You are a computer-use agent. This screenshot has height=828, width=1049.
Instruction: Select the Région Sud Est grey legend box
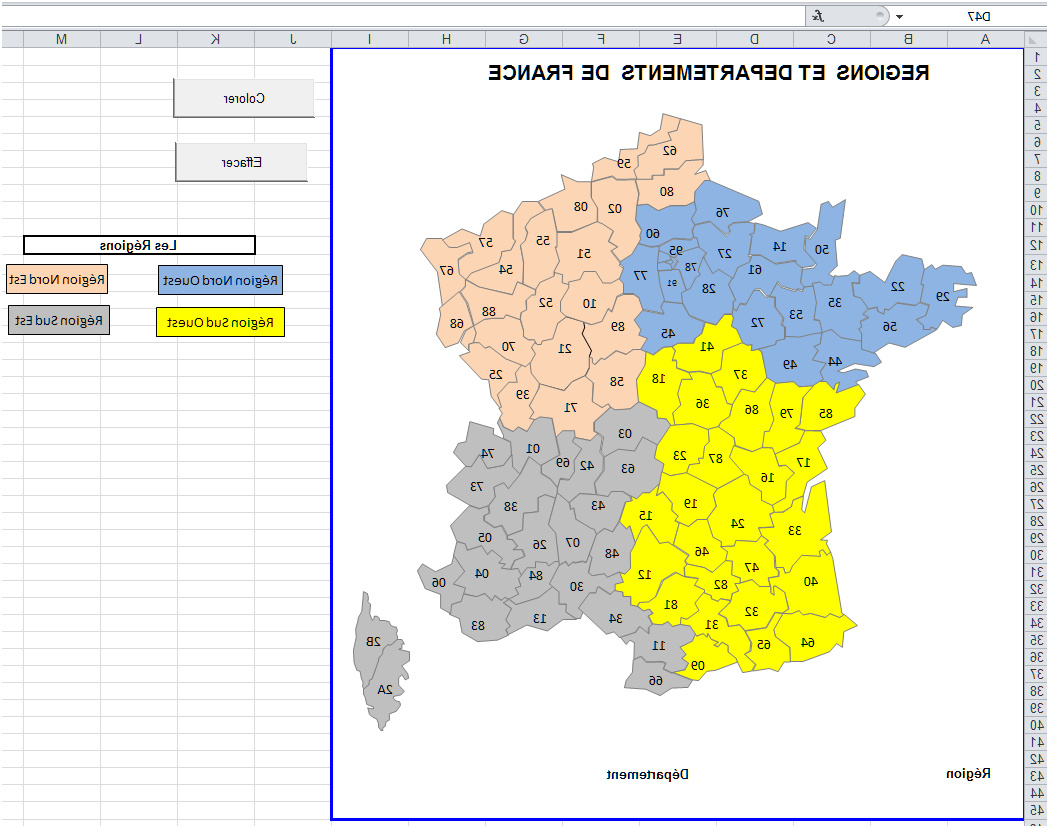tap(59, 320)
